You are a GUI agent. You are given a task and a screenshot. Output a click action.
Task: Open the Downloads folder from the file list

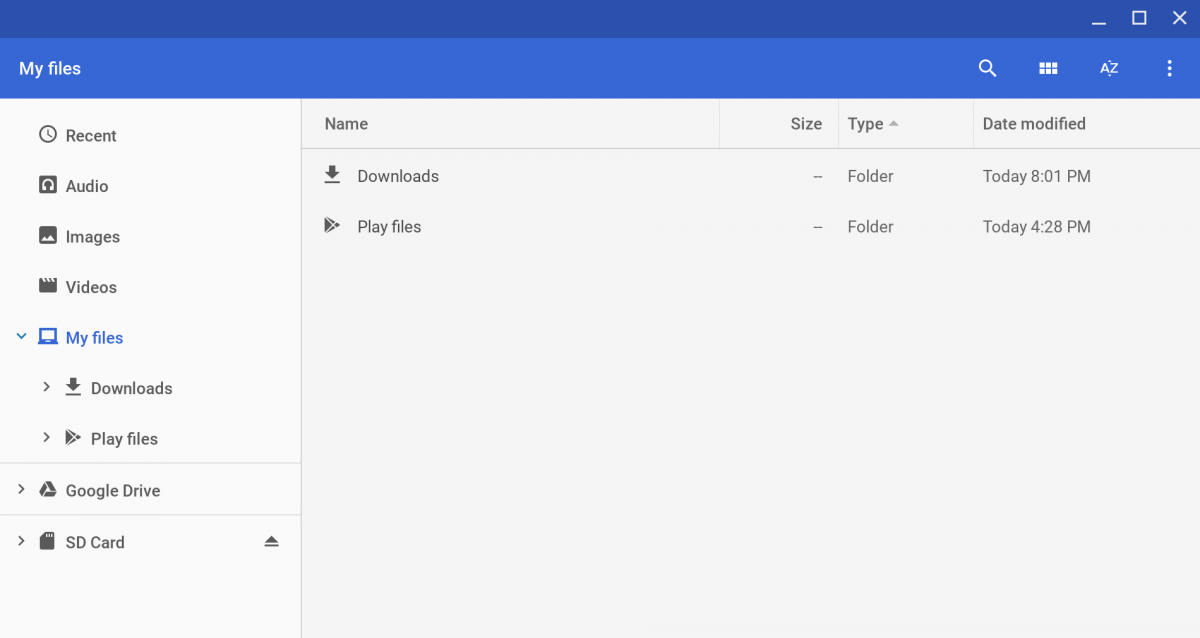pyautogui.click(x=398, y=175)
